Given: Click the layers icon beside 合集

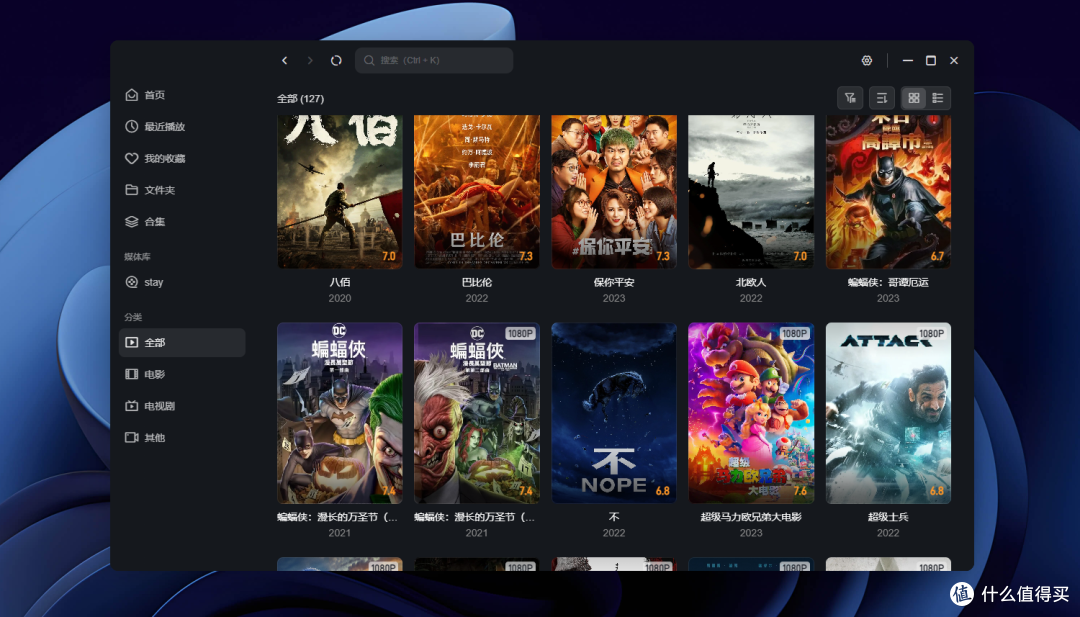Looking at the screenshot, I should tap(132, 222).
